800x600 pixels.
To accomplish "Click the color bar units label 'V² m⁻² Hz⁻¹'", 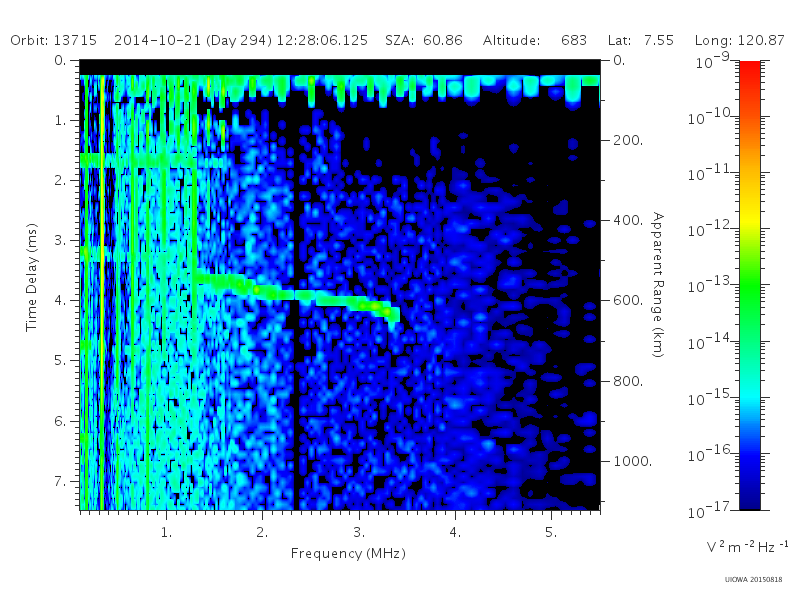I will click(x=747, y=547).
